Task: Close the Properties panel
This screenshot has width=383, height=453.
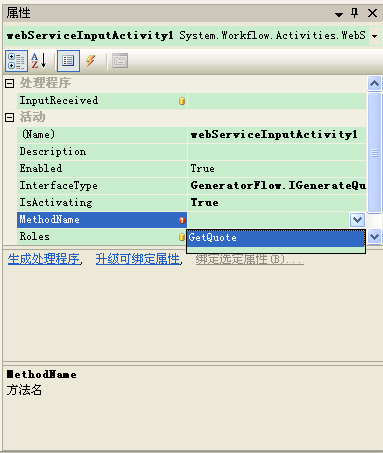Action: [372, 13]
